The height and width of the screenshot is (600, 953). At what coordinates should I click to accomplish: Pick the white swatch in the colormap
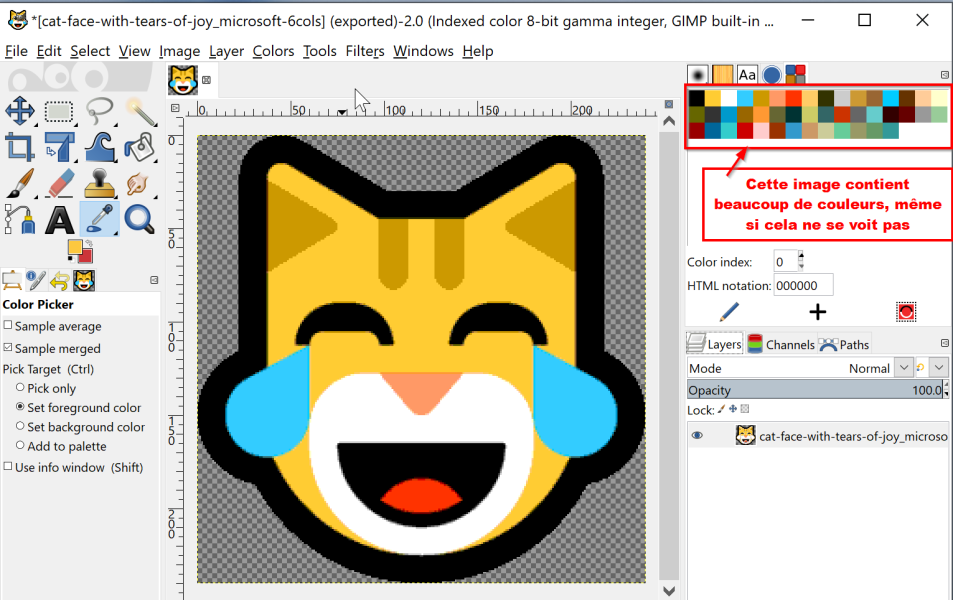[x=729, y=98]
